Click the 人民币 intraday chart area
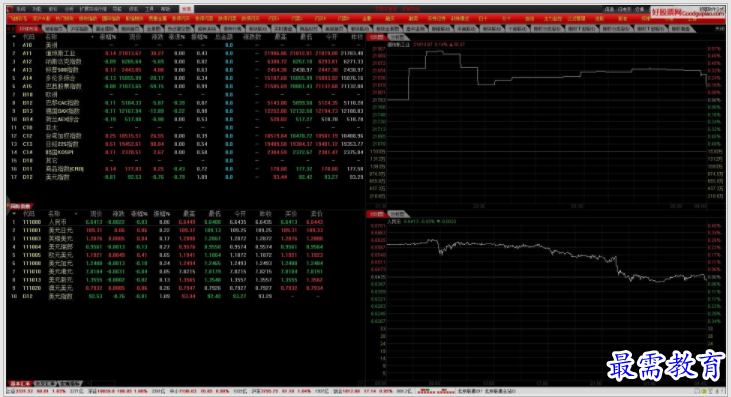The image size is (731, 397). 547,302
